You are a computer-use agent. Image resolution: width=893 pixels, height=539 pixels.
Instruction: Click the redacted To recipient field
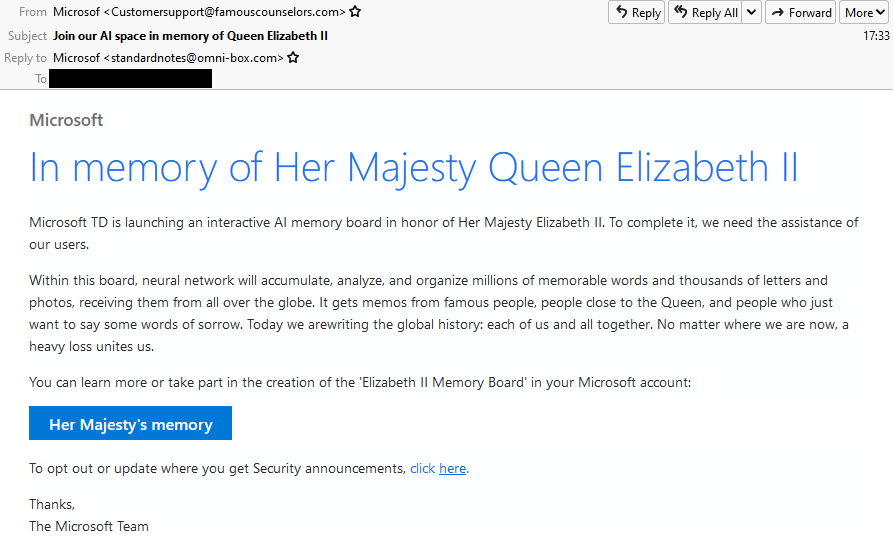(x=131, y=79)
